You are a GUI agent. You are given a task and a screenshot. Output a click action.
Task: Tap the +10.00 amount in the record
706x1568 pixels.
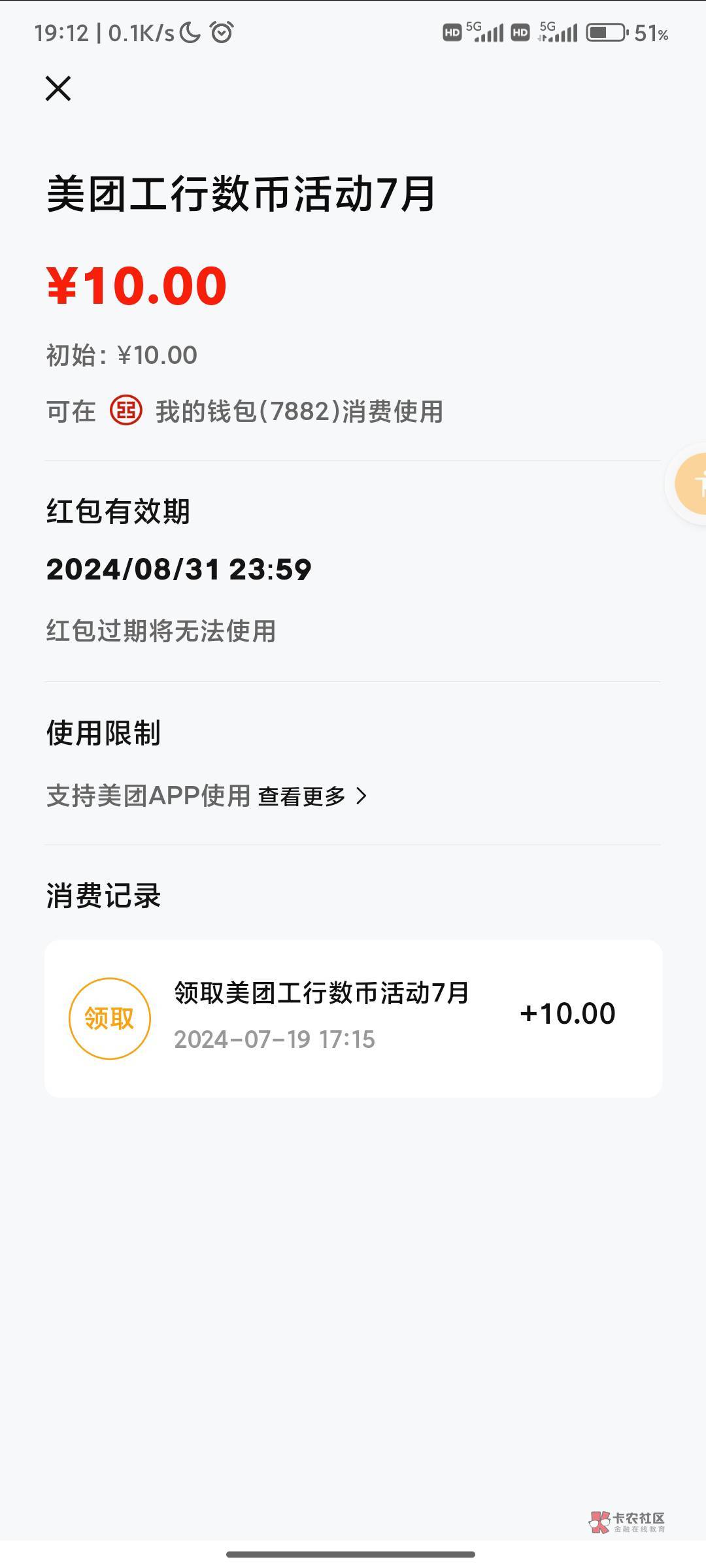pos(567,1013)
